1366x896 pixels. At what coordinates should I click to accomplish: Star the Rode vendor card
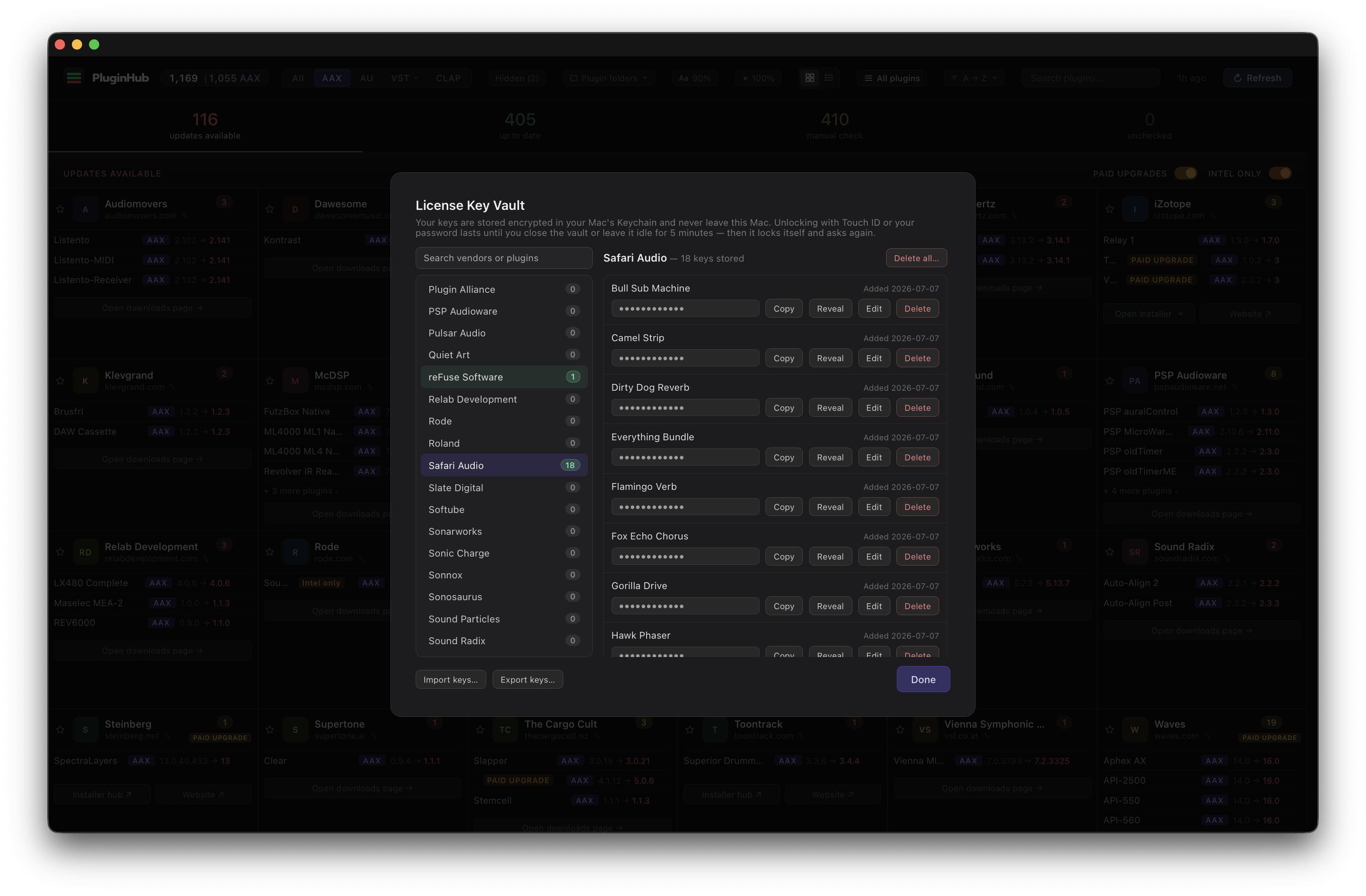pos(270,552)
